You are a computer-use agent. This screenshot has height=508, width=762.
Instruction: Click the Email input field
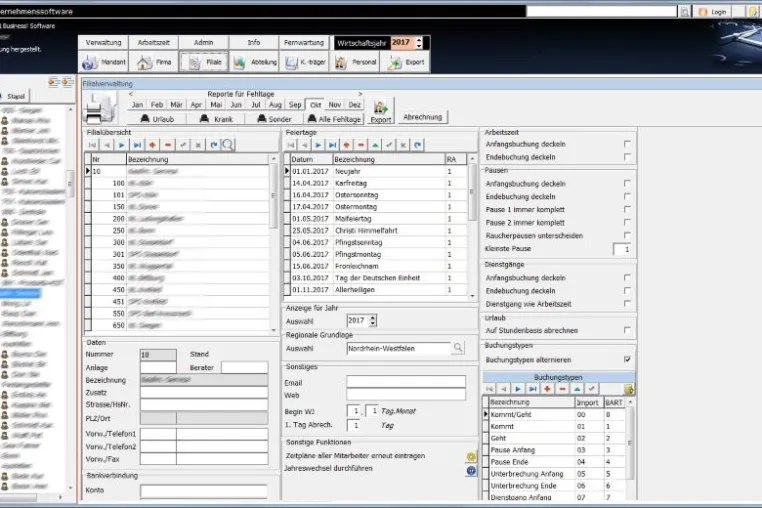click(x=406, y=382)
